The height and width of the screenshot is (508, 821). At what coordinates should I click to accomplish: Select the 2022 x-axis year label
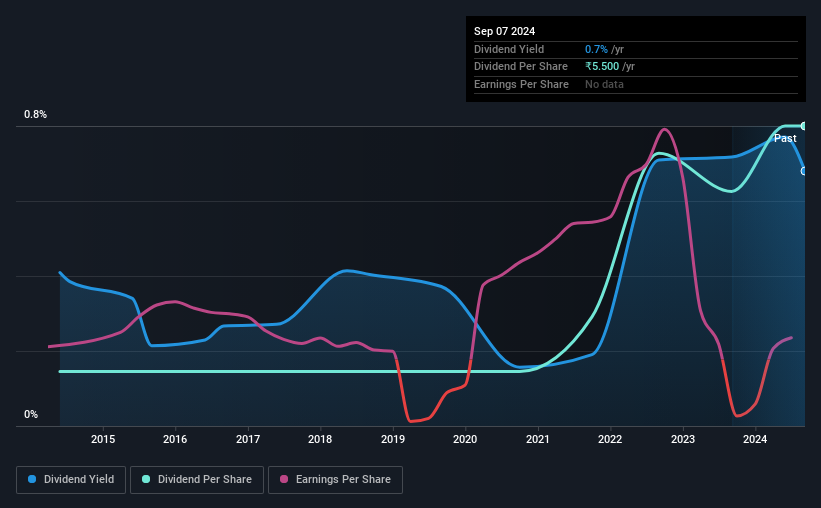pyautogui.click(x=610, y=439)
